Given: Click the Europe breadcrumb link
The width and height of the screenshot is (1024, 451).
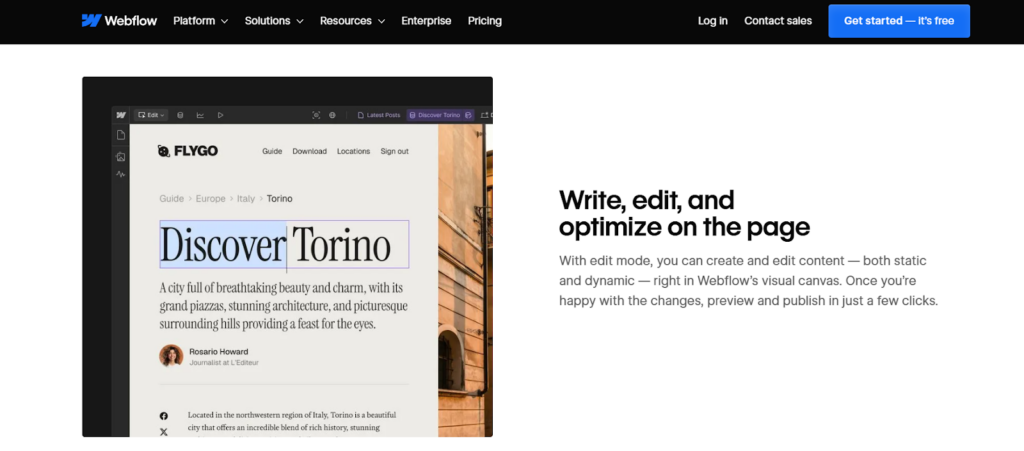Looking at the screenshot, I should tap(210, 198).
